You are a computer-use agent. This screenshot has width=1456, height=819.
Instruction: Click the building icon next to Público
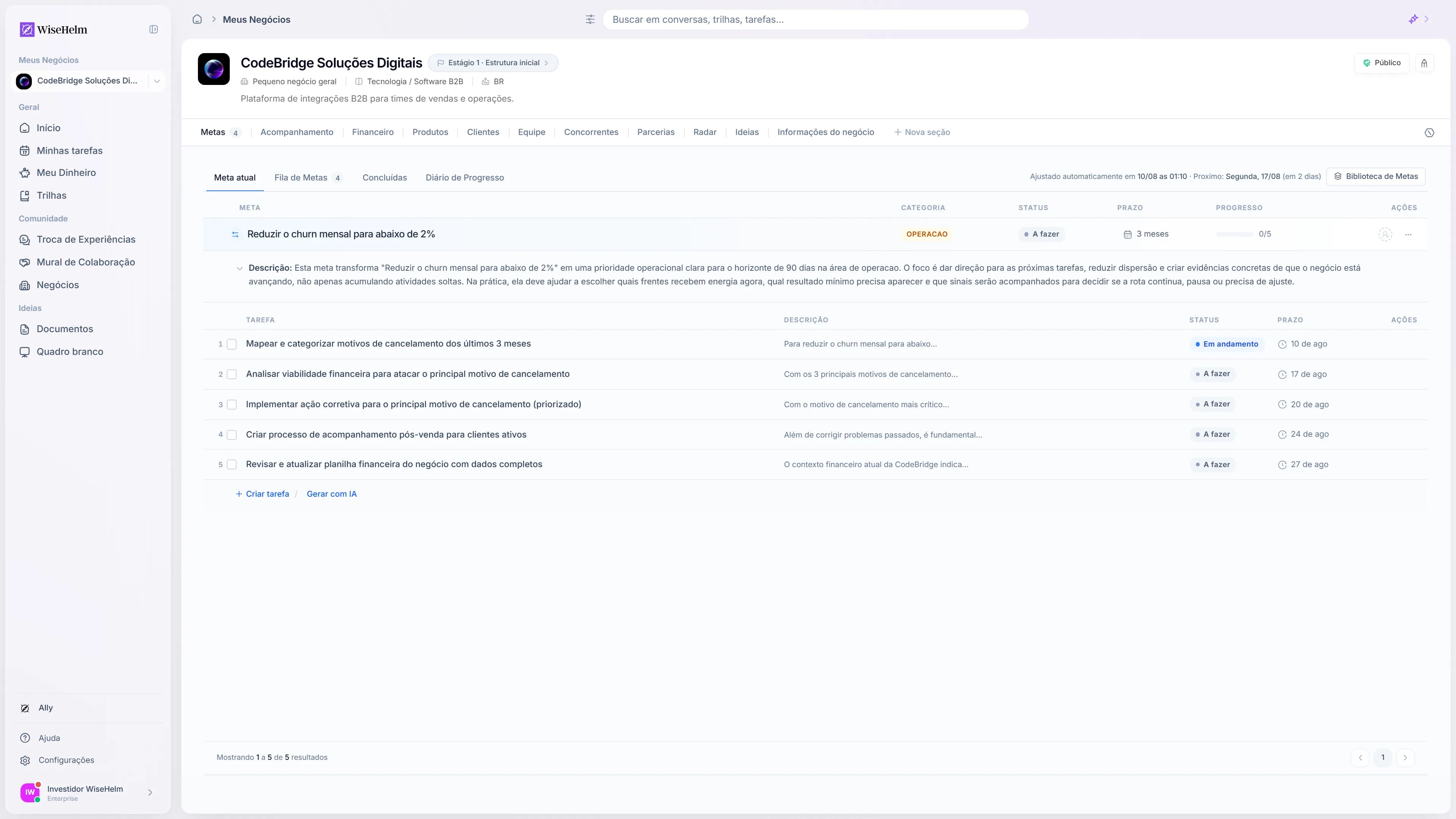1425,63
